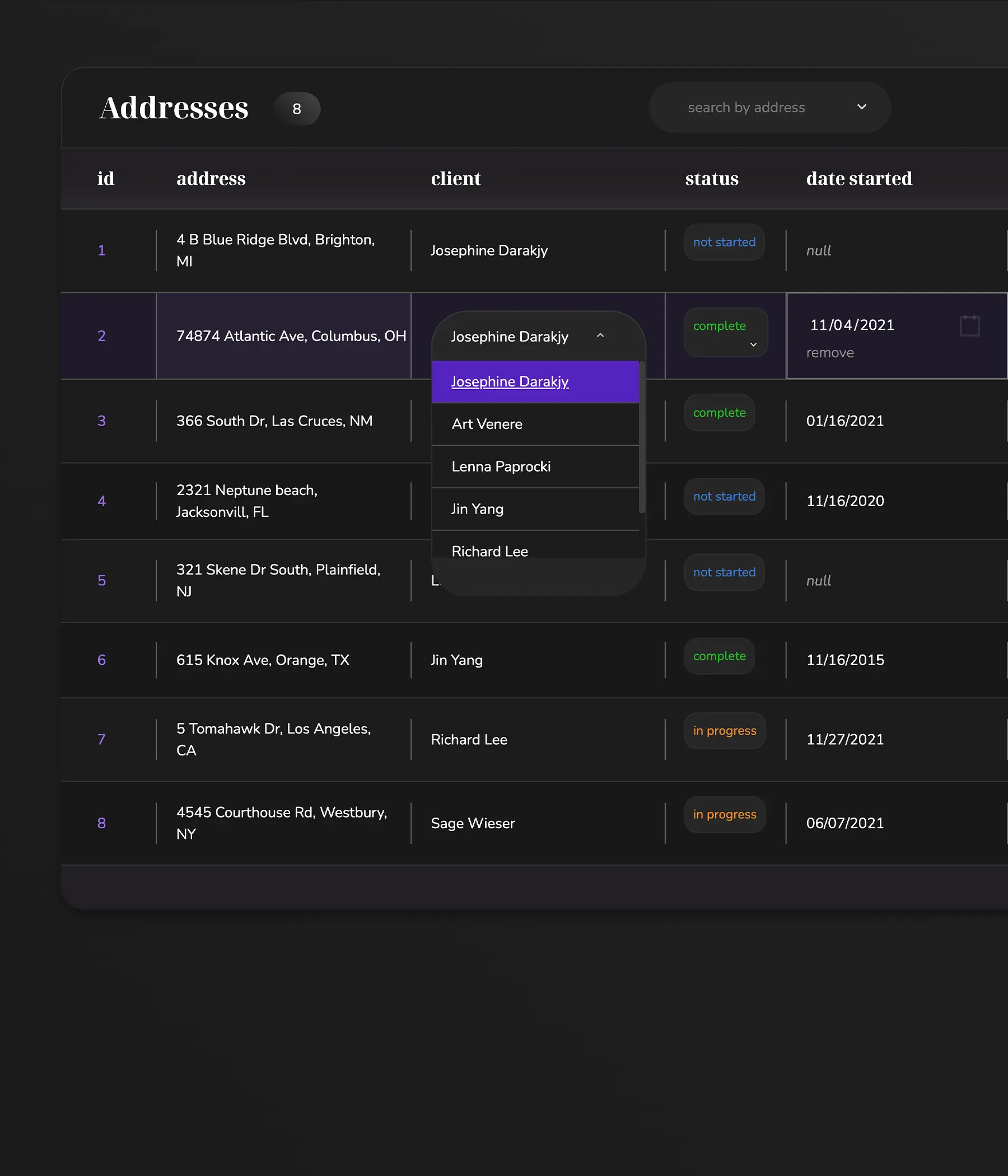Open the calendar icon in row 2 date field
Screen dimensions: 1008x1176
coord(969,326)
